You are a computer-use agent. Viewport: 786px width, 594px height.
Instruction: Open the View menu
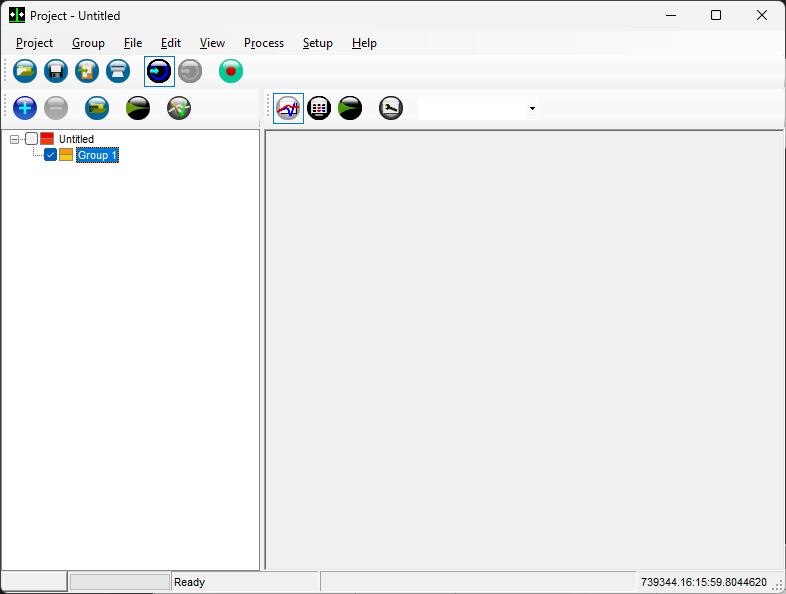click(x=212, y=43)
